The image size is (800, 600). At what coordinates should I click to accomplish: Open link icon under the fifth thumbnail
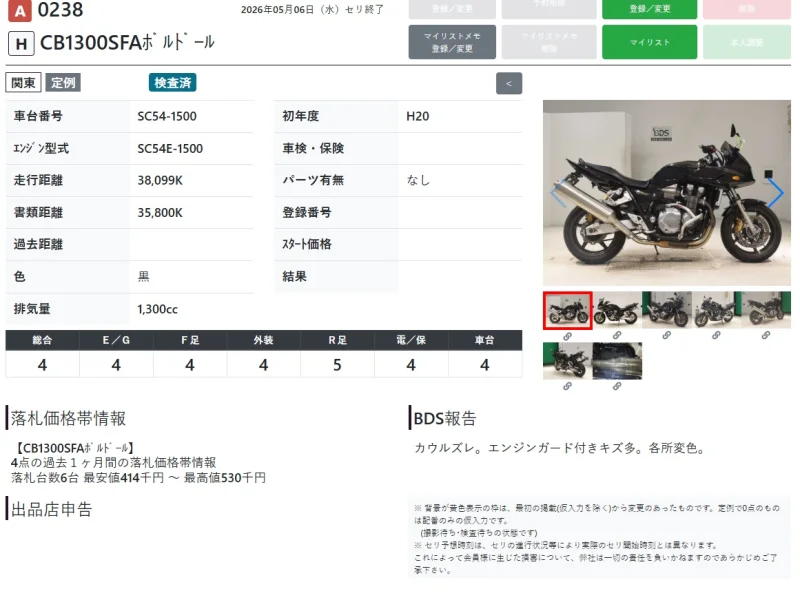pyautogui.click(x=765, y=336)
